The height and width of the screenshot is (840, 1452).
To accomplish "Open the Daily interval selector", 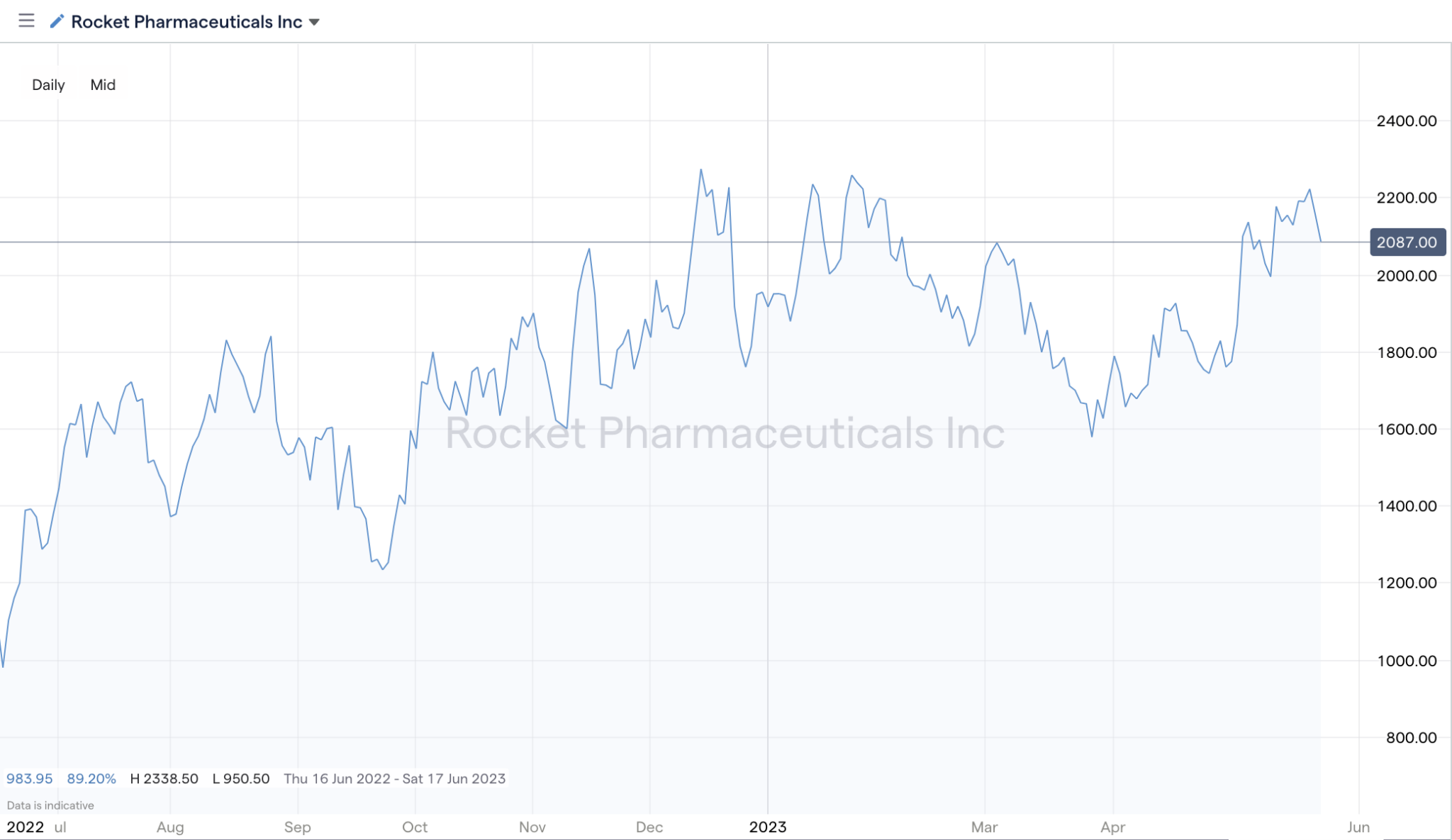I will coord(48,85).
